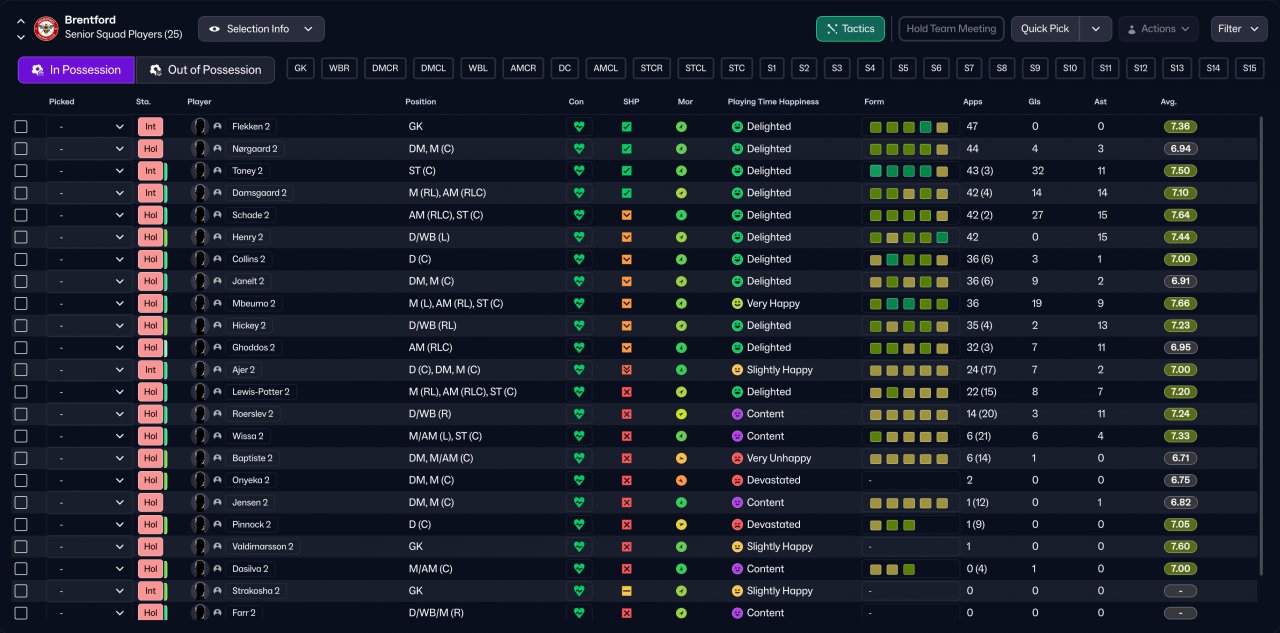Switch to Out of Possession tab
The width and height of the screenshot is (1280, 633).
(205, 70)
